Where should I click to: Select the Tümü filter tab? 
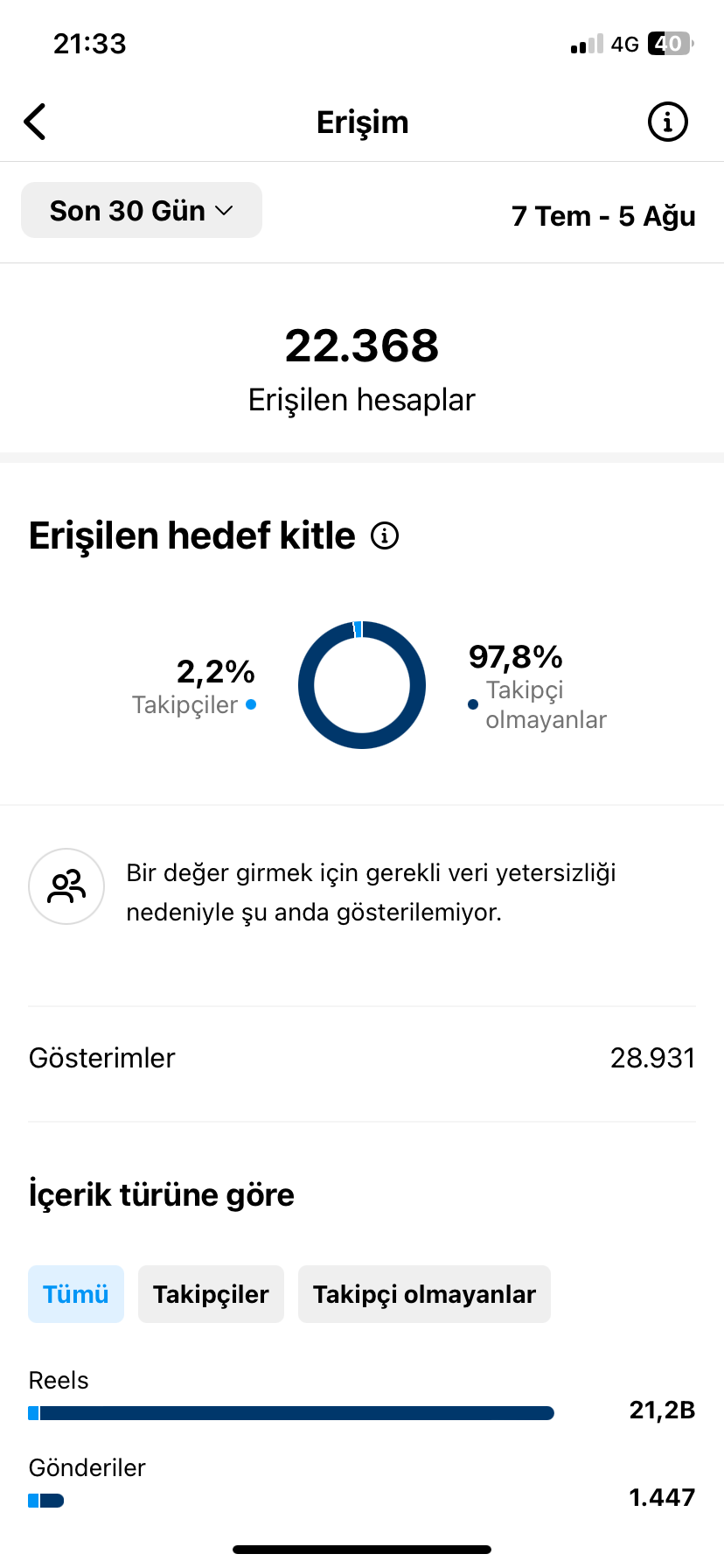pos(76,1294)
